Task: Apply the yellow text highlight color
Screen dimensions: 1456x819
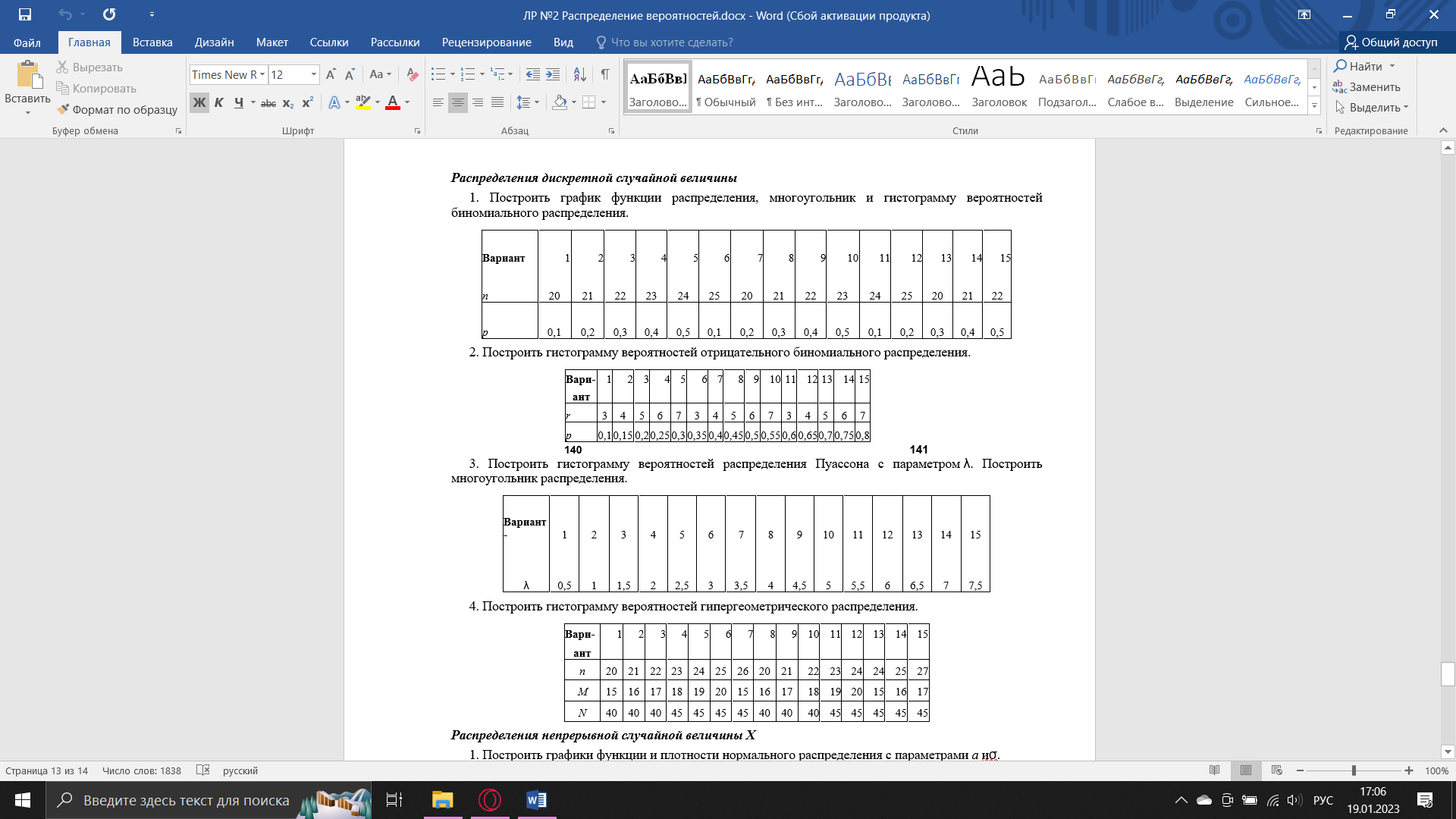Action: 363,102
